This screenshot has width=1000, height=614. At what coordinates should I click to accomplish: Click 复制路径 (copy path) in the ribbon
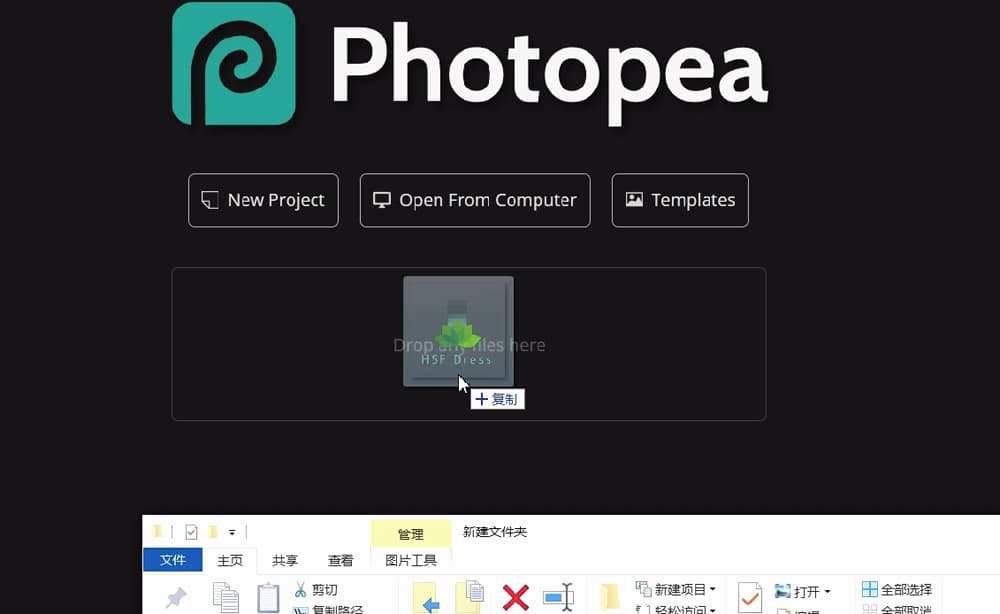(x=328, y=610)
